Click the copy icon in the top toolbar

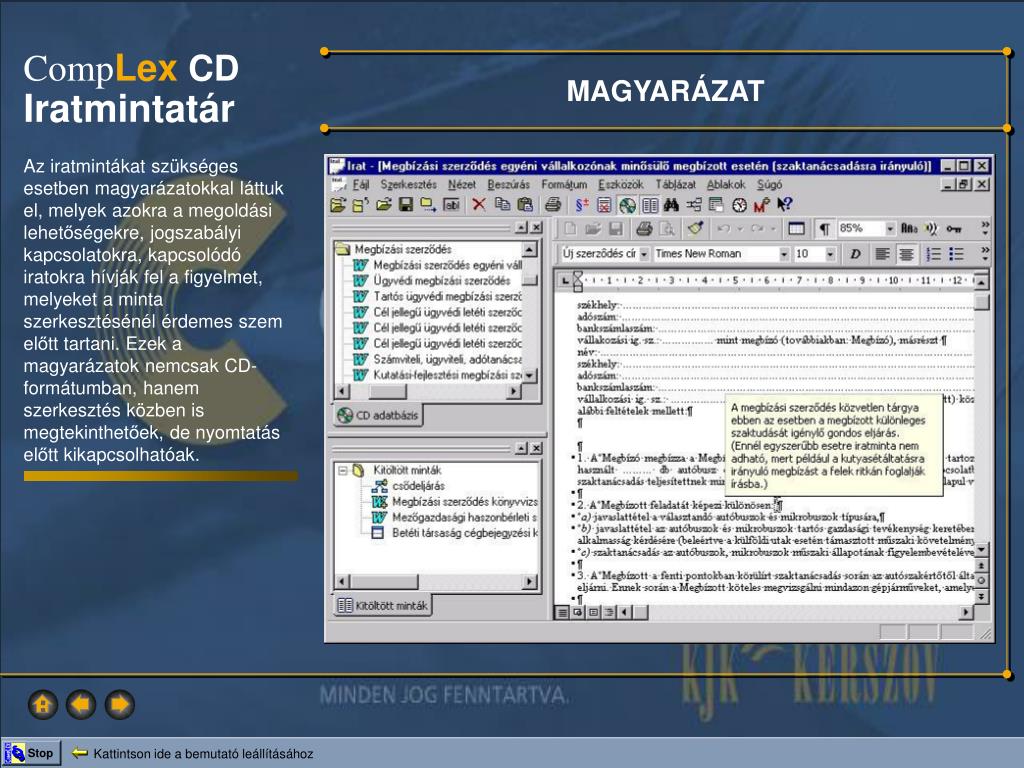[502, 205]
